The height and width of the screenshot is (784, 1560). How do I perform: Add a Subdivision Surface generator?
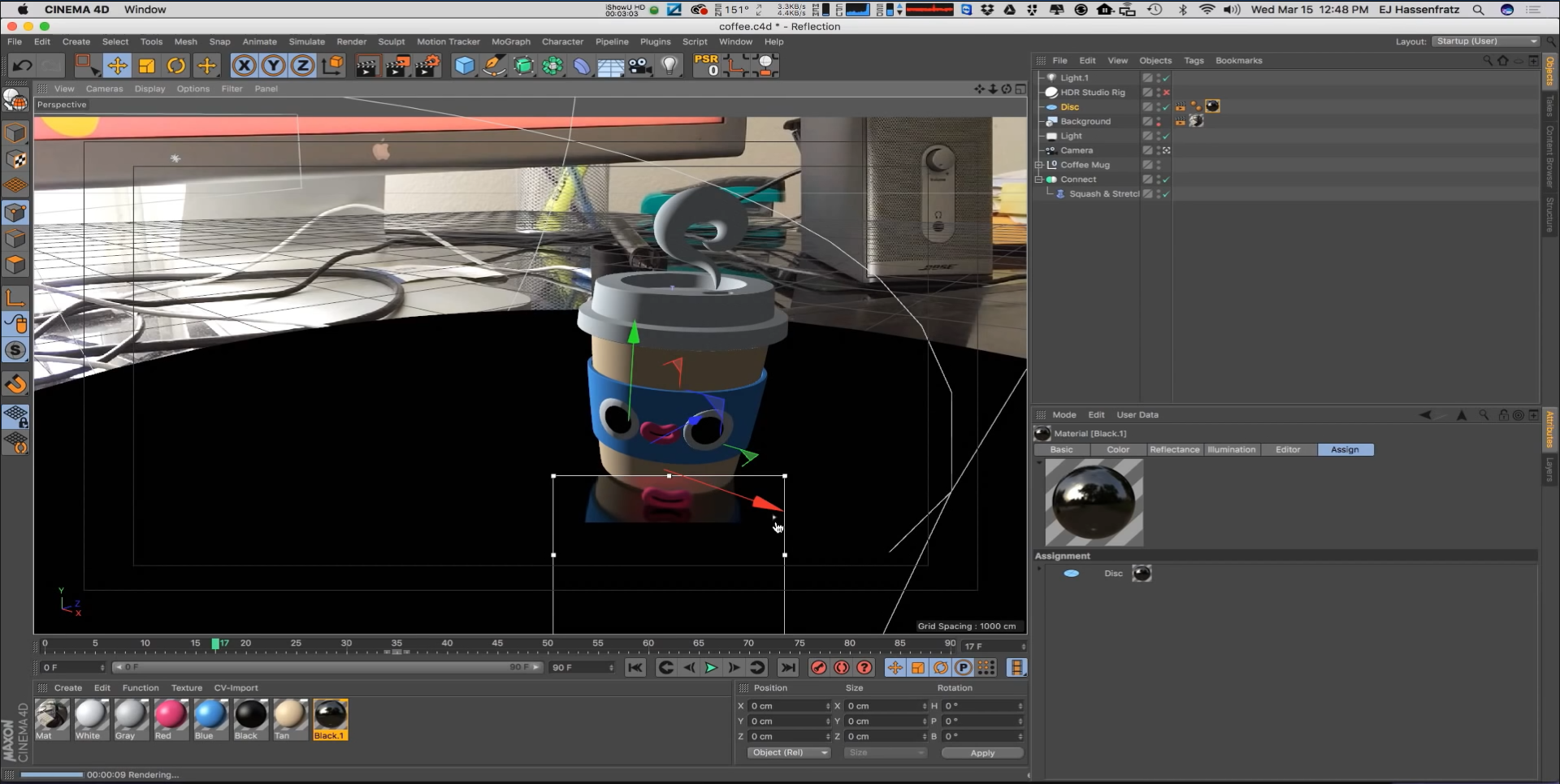point(524,66)
